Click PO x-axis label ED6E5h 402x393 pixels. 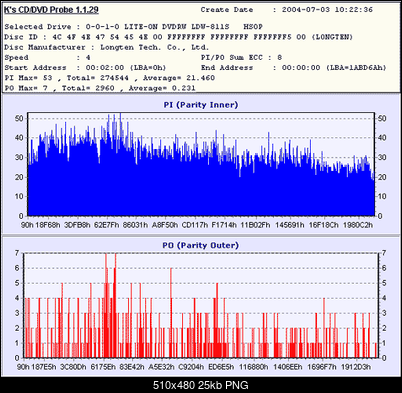pos(221,367)
